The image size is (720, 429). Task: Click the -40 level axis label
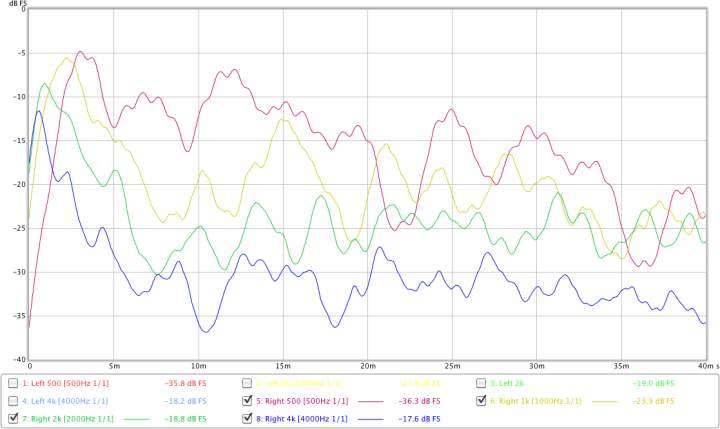(19, 360)
